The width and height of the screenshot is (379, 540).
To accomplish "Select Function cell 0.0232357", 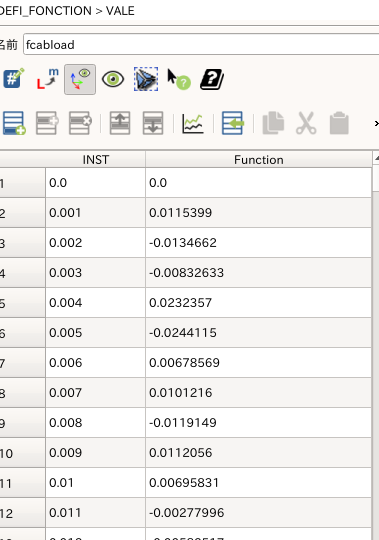I will pyautogui.click(x=259, y=303).
